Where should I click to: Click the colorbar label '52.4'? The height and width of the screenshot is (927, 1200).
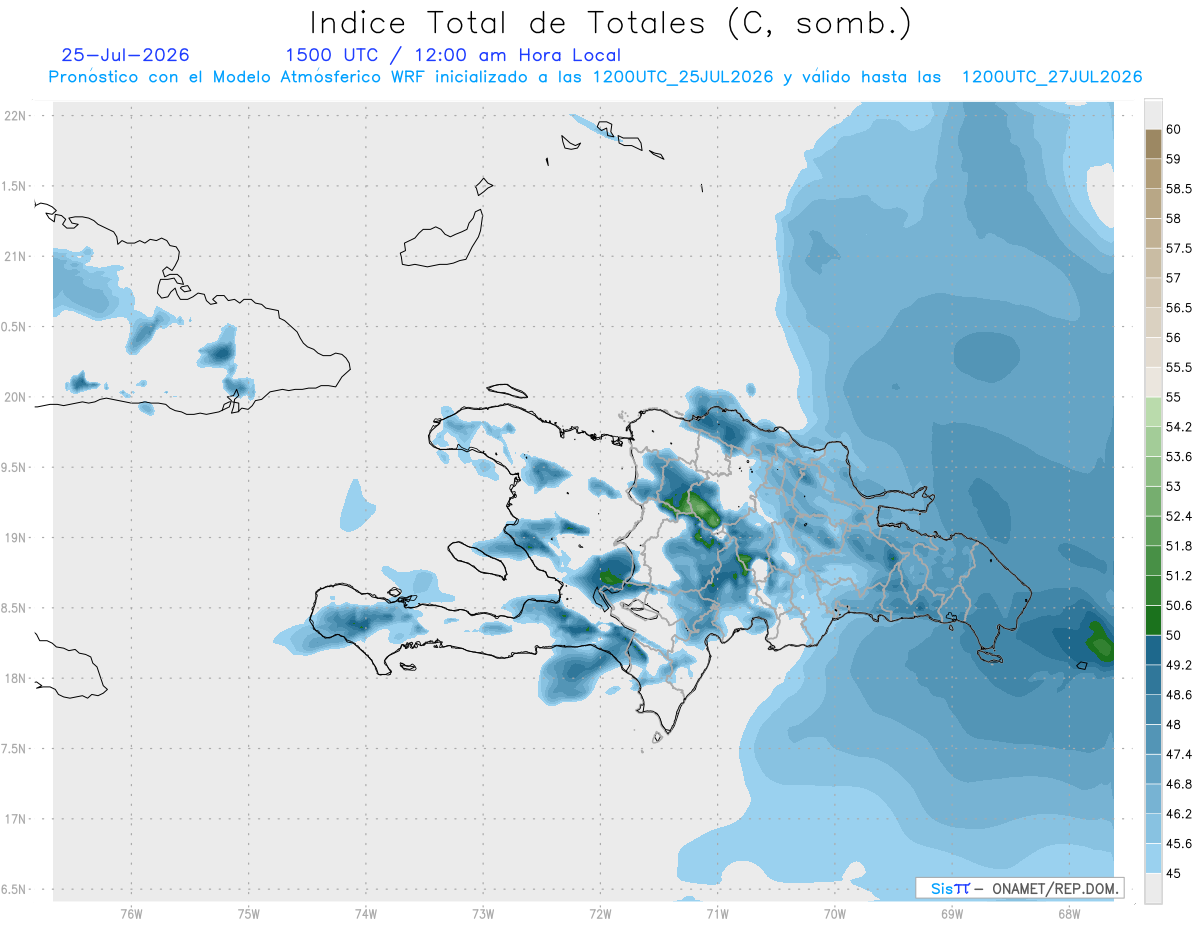(x=1179, y=516)
